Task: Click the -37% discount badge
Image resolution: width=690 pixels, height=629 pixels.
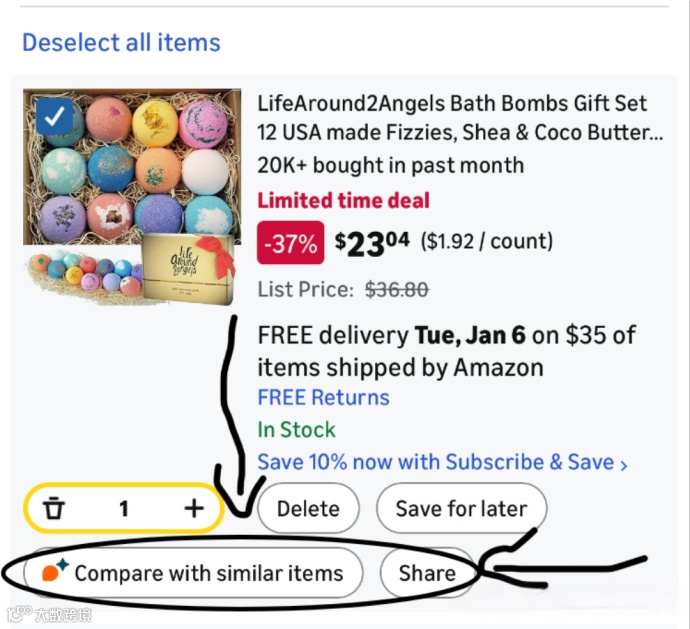Action: click(x=290, y=242)
